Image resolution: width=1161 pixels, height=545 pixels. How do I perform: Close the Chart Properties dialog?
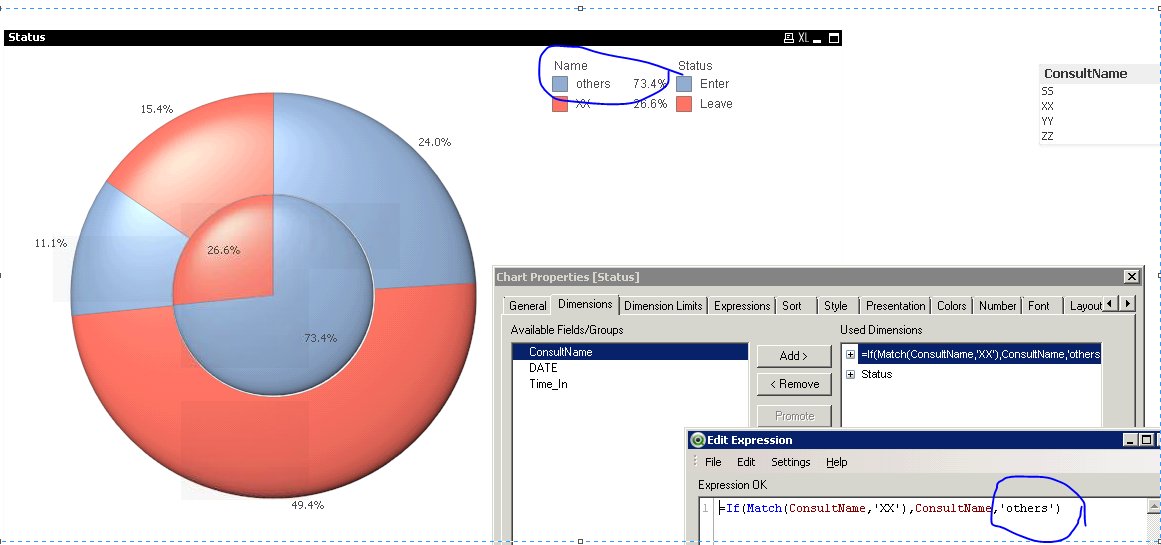(1131, 277)
